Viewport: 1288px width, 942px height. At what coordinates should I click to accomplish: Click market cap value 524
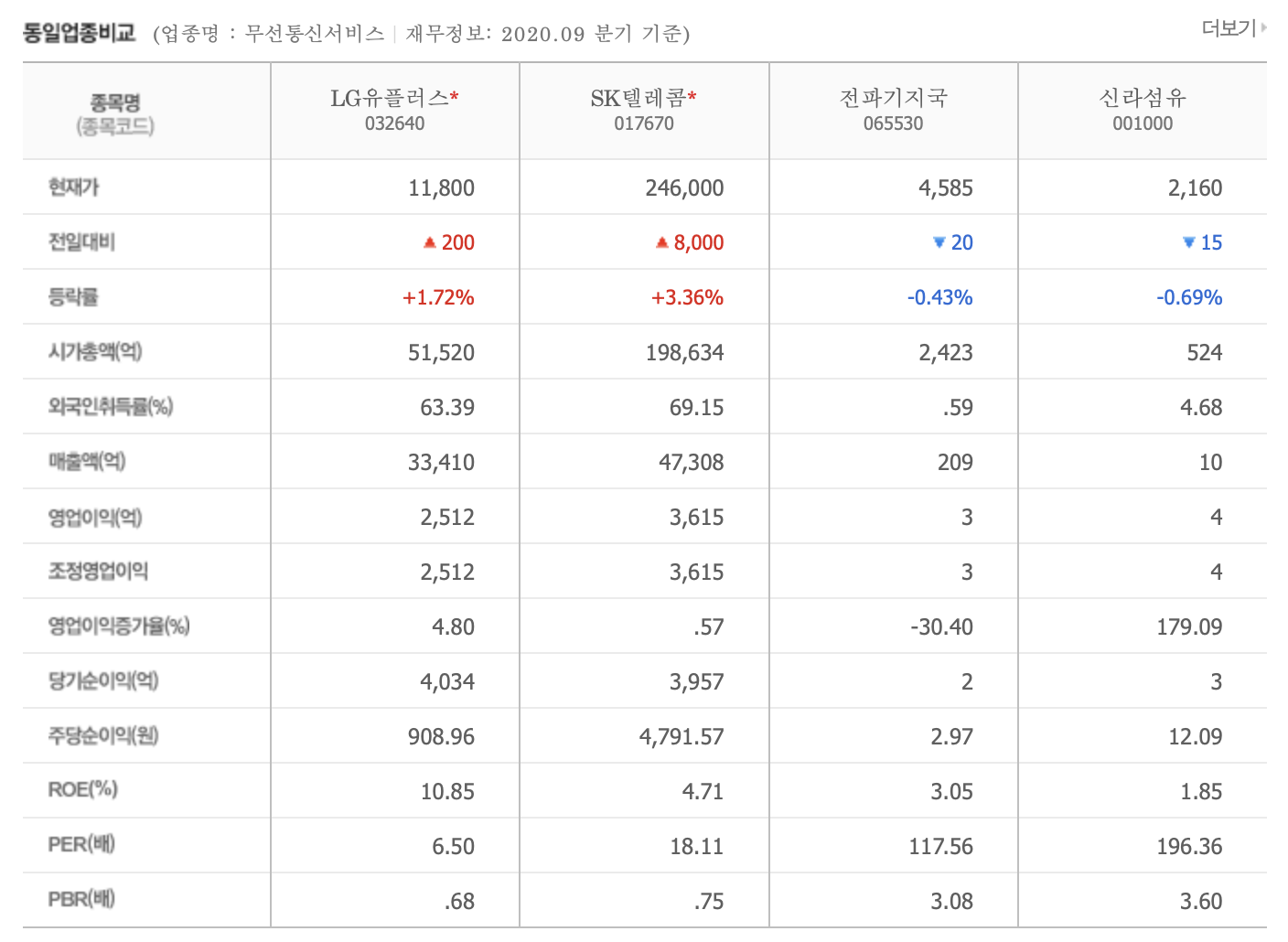tap(1204, 353)
